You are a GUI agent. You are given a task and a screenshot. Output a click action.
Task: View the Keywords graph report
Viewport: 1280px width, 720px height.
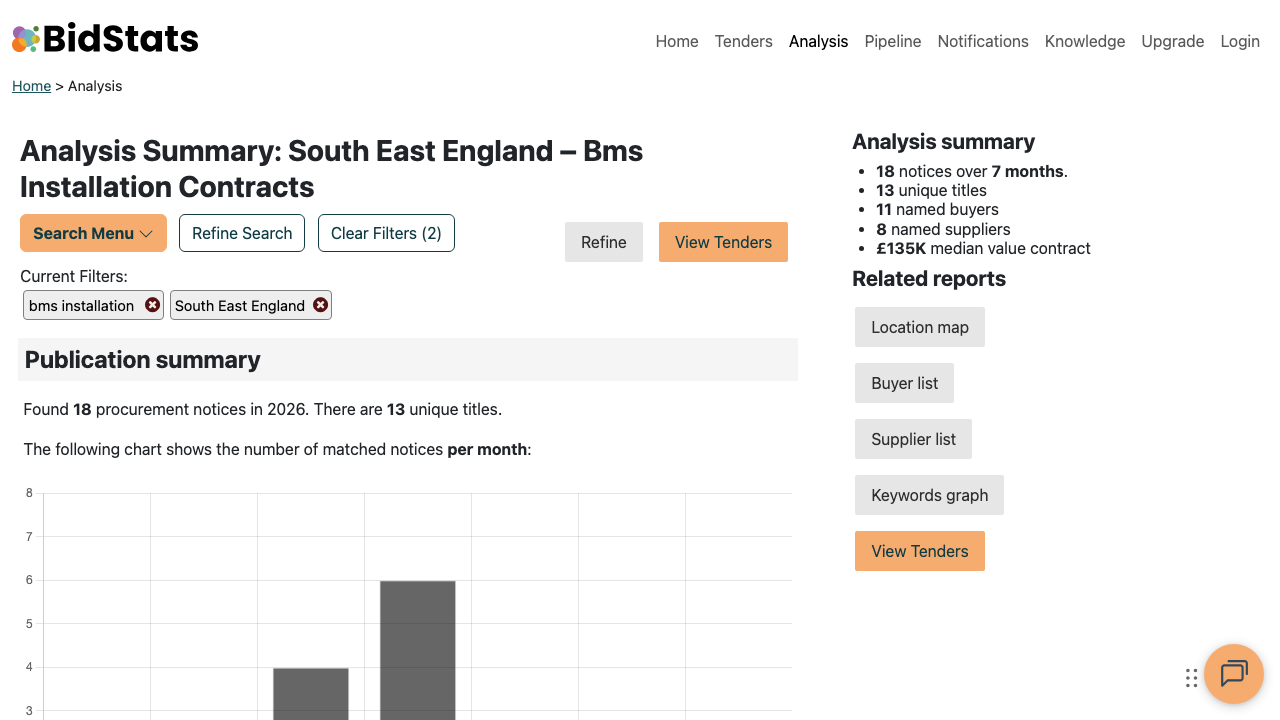(929, 495)
